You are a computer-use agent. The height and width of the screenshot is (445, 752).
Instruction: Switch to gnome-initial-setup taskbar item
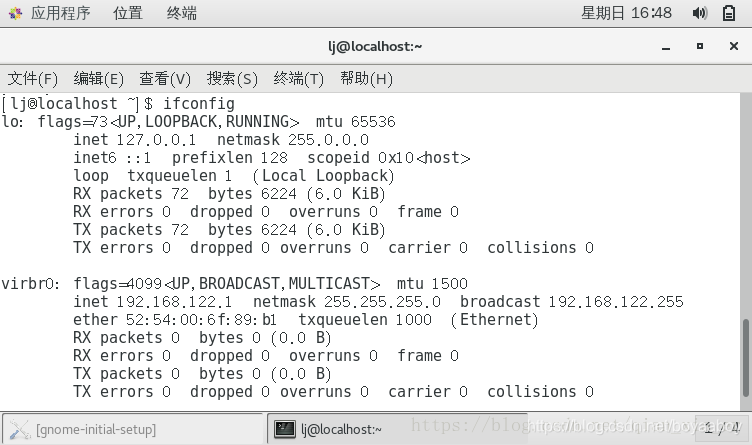(132, 429)
